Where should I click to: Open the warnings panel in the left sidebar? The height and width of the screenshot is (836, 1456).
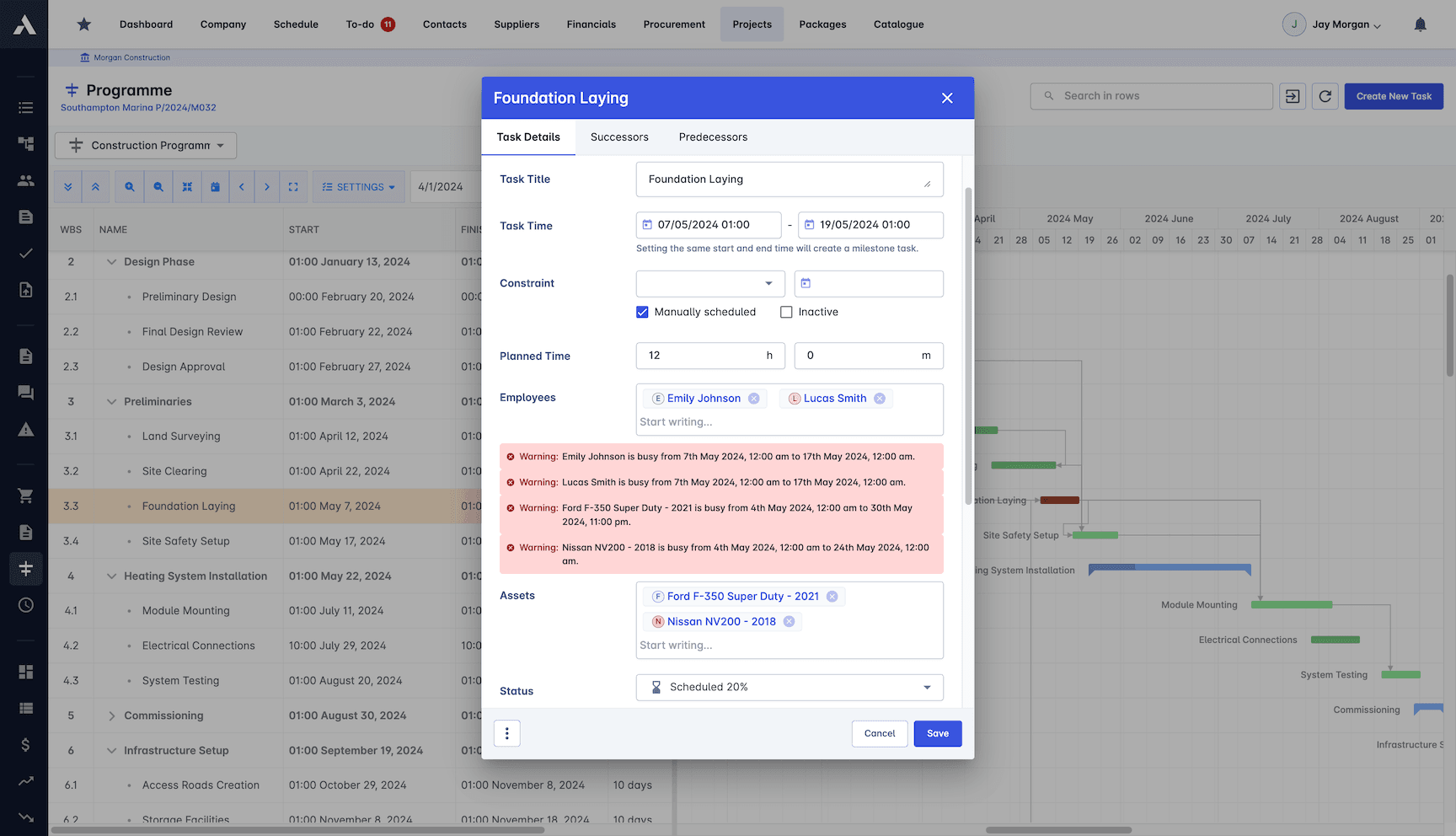pos(25,429)
